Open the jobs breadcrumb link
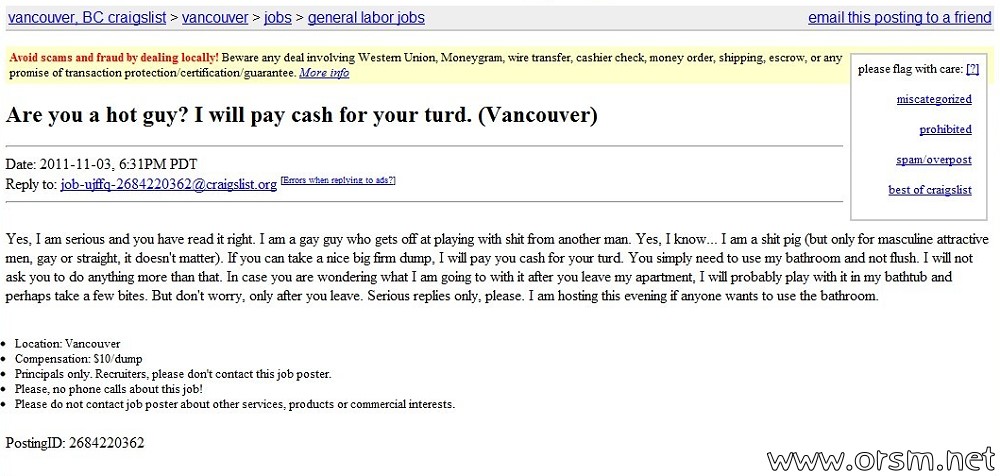Screen dimensions: 1000x476 point(277,17)
